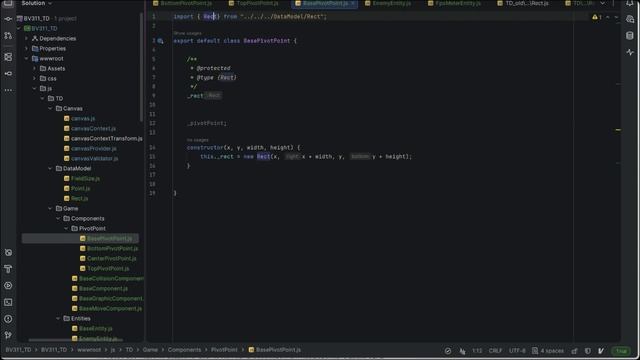Click the Components breadcrumb in navigation bar
The width and height of the screenshot is (640, 360).
184,350
